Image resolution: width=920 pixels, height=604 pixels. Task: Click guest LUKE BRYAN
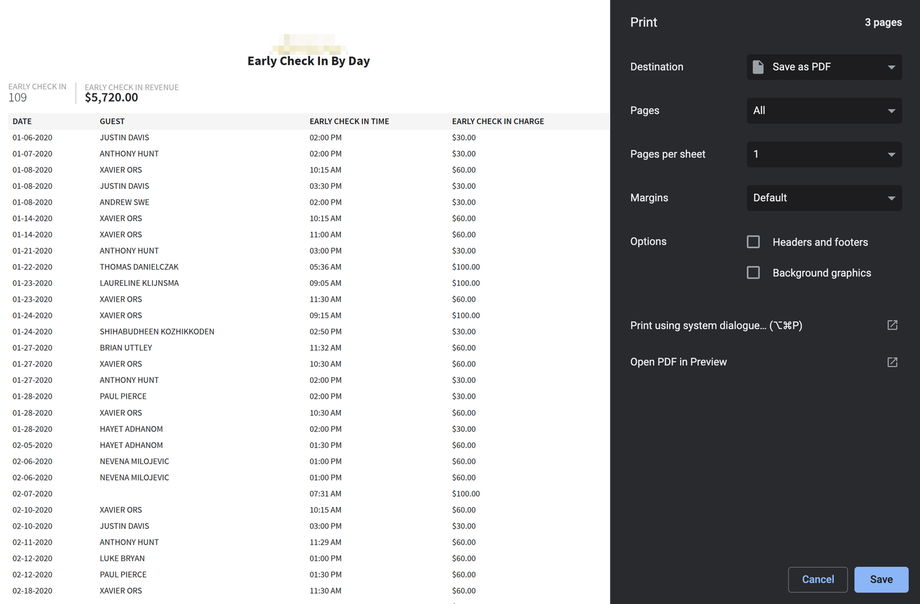(122, 558)
